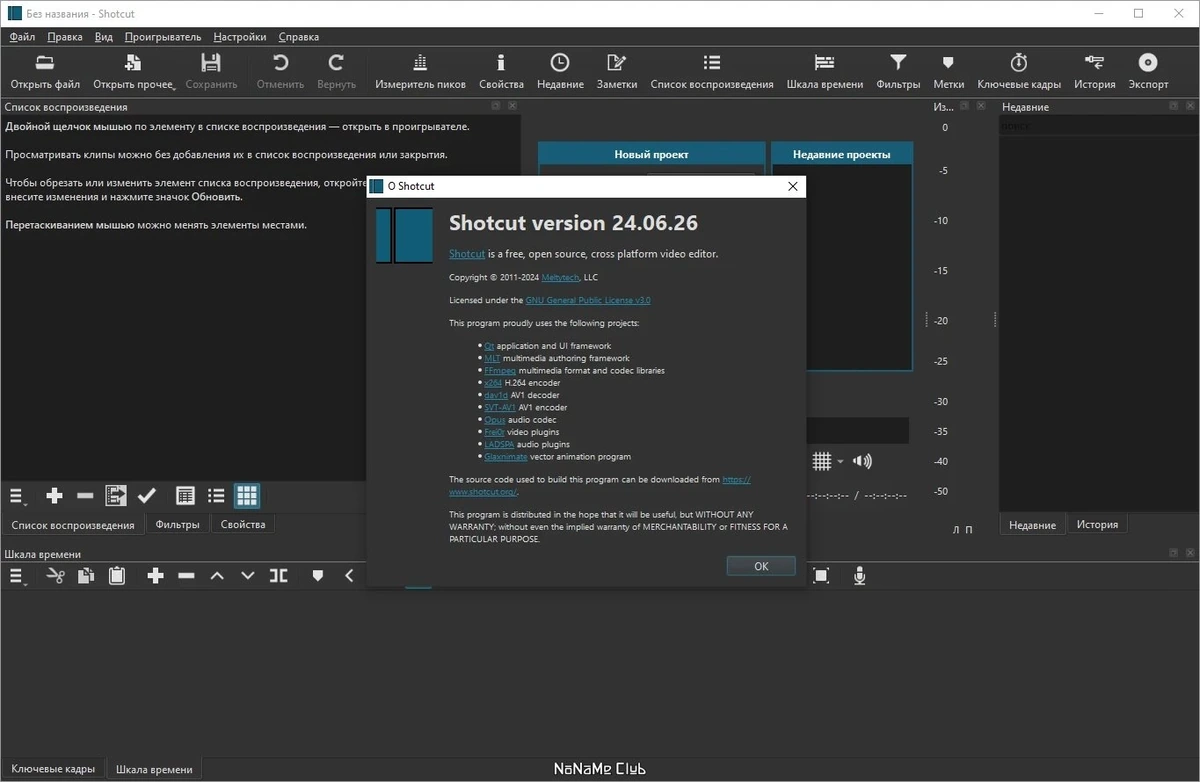Image resolution: width=1200 pixels, height=782 pixels.
Task: Click the timeline Ripple Delete minus icon
Action: [x=186, y=575]
